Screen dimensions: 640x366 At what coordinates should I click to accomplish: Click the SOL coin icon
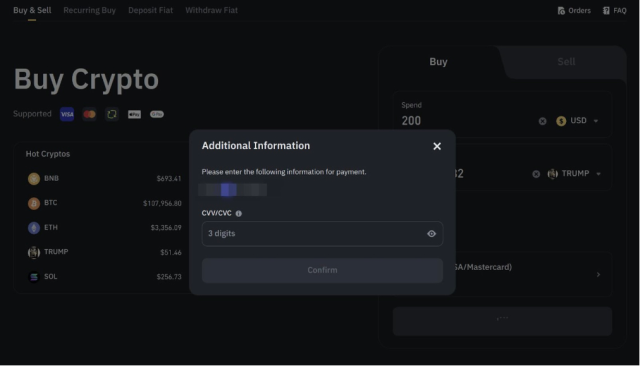coord(33,277)
